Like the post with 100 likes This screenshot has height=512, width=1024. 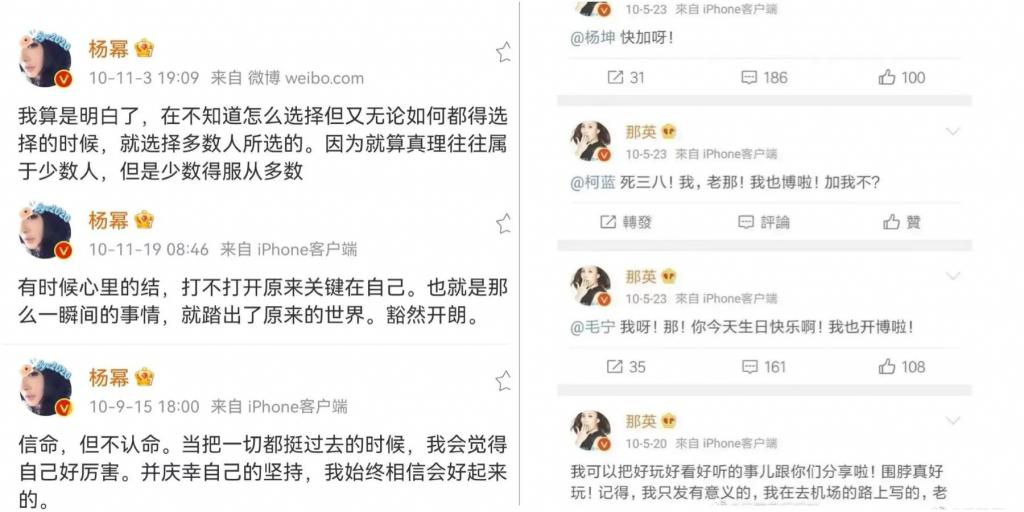tap(902, 78)
